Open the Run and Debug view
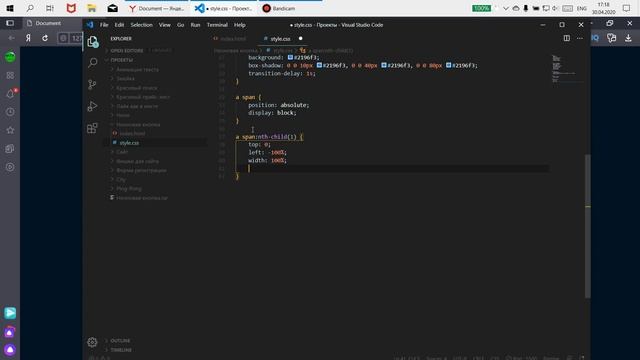The height and width of the screenshot is (360, 640). pos(92,106)
